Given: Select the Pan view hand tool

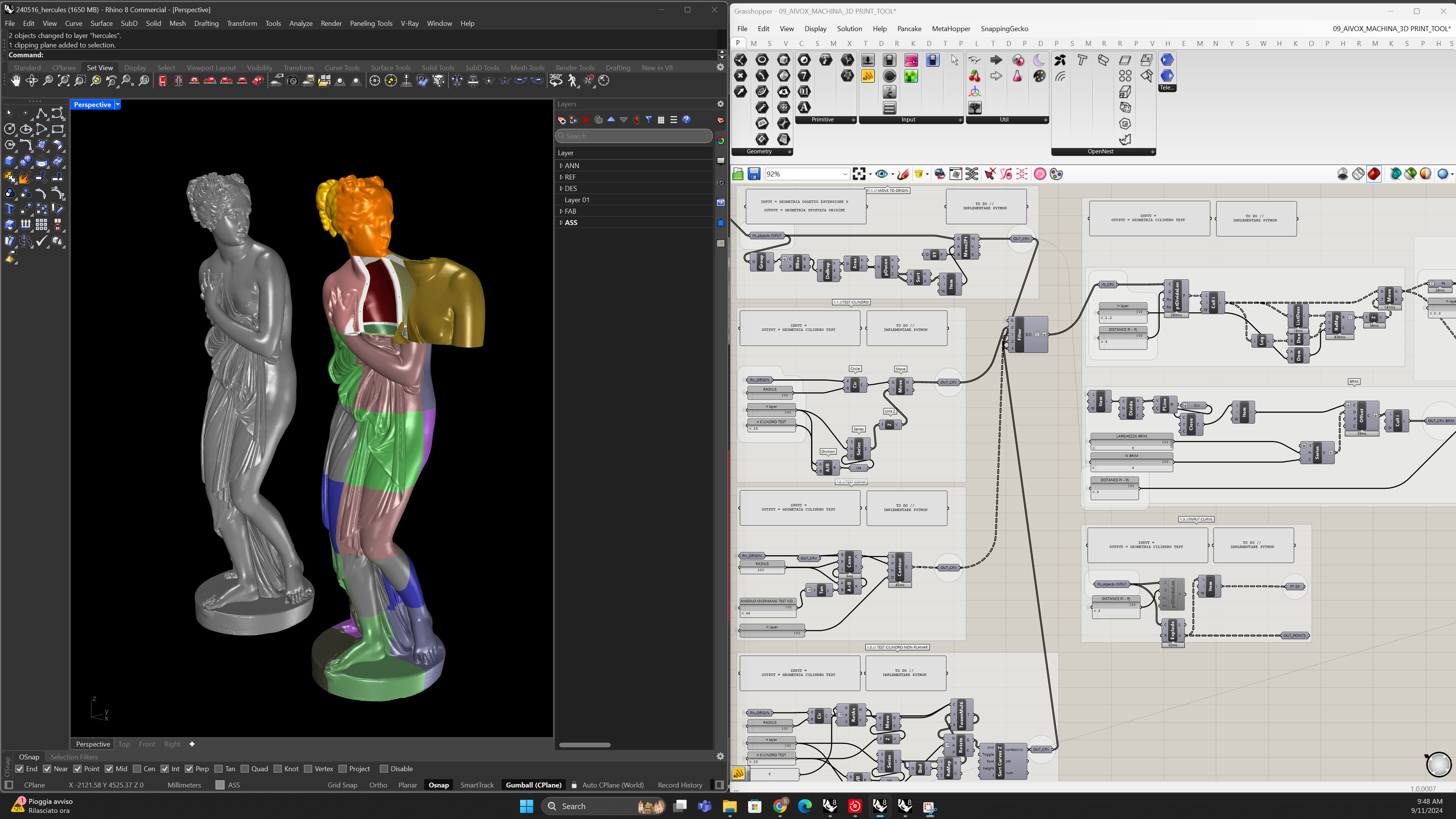Looking at the screenshot, I should click(15, 81).
